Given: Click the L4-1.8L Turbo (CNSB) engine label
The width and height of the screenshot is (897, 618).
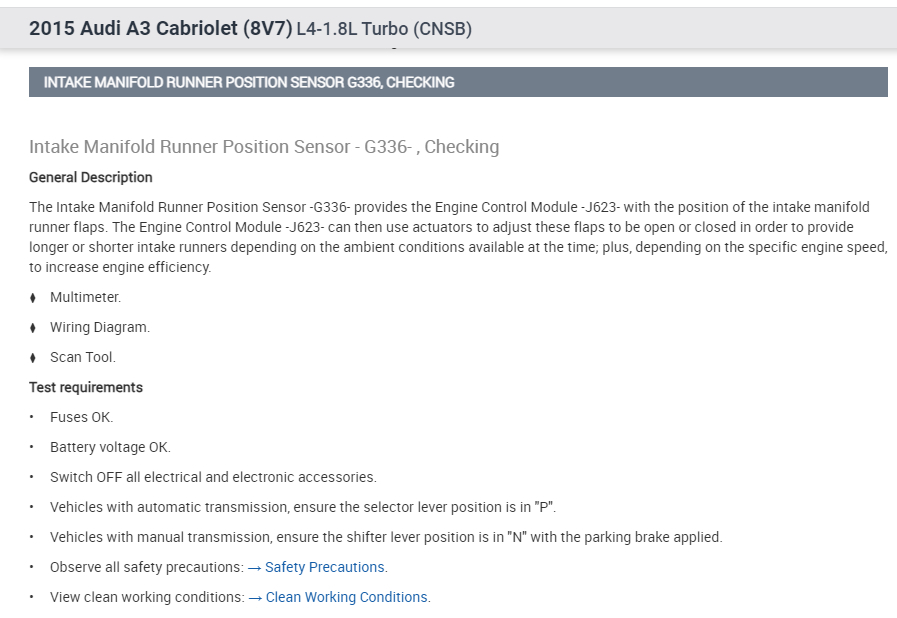Looking at the screenshot, I should (384, 30).
